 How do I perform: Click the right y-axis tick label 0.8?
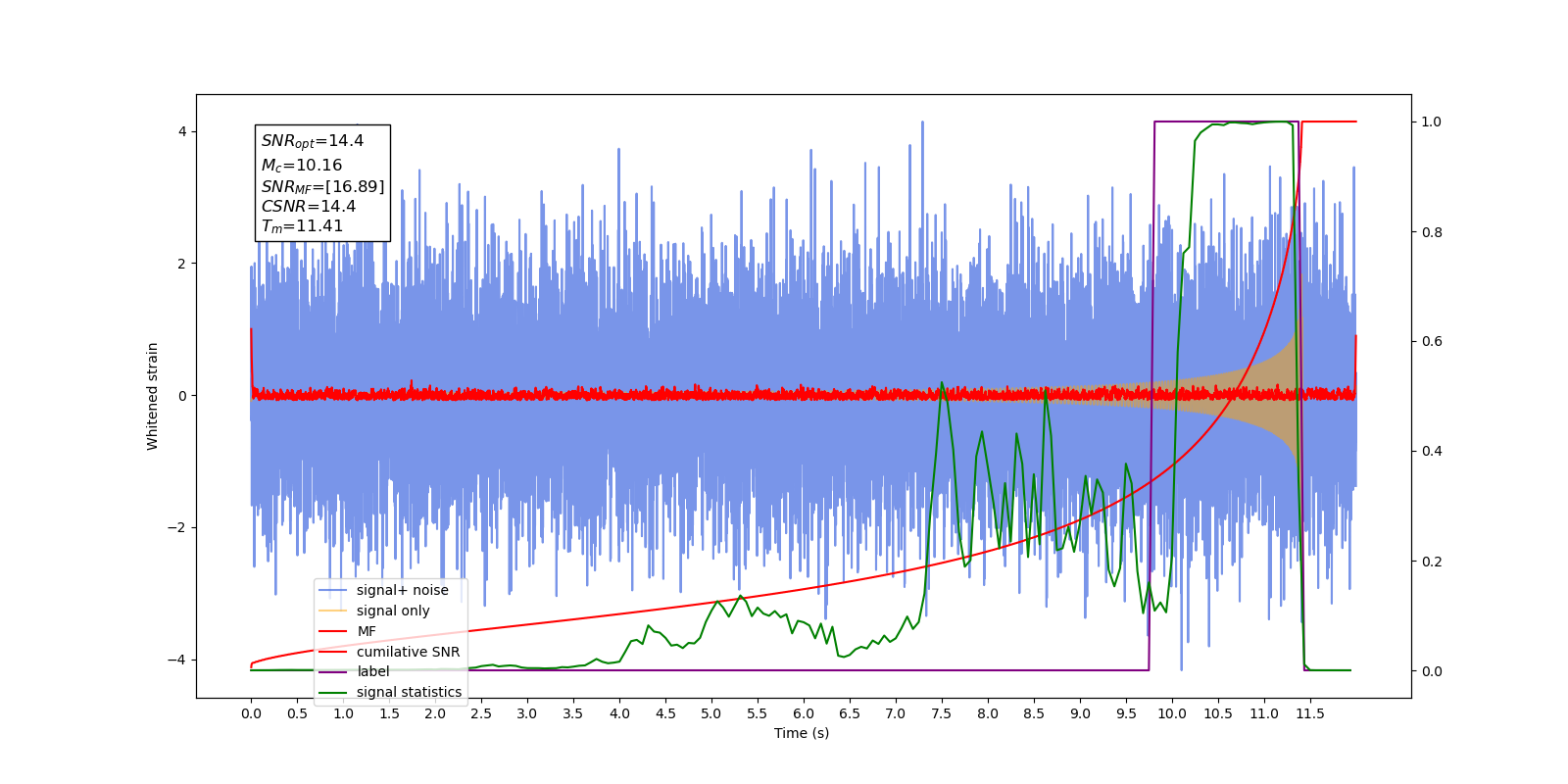1432,232
